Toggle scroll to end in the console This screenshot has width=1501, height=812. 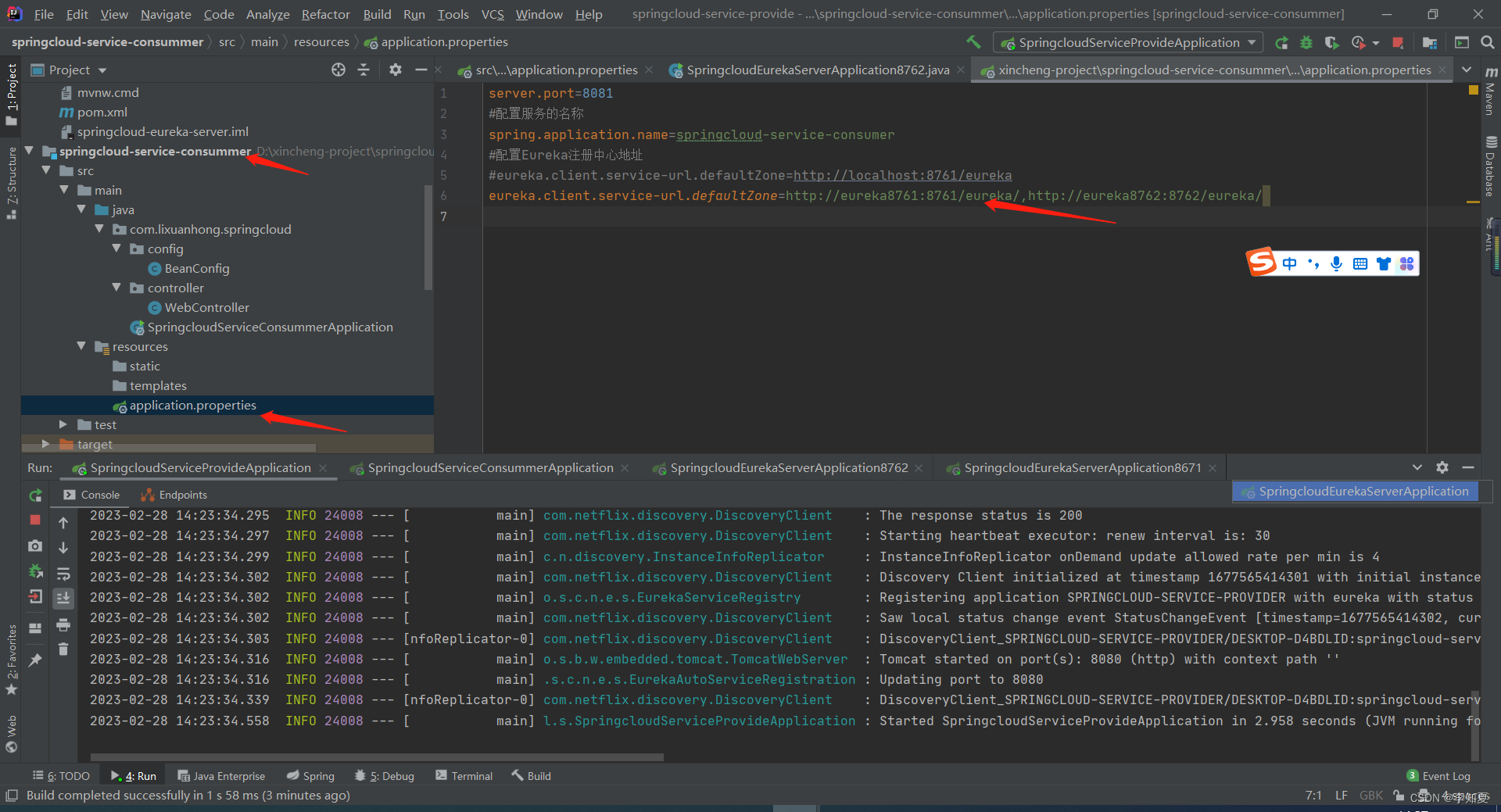[63, 599]
